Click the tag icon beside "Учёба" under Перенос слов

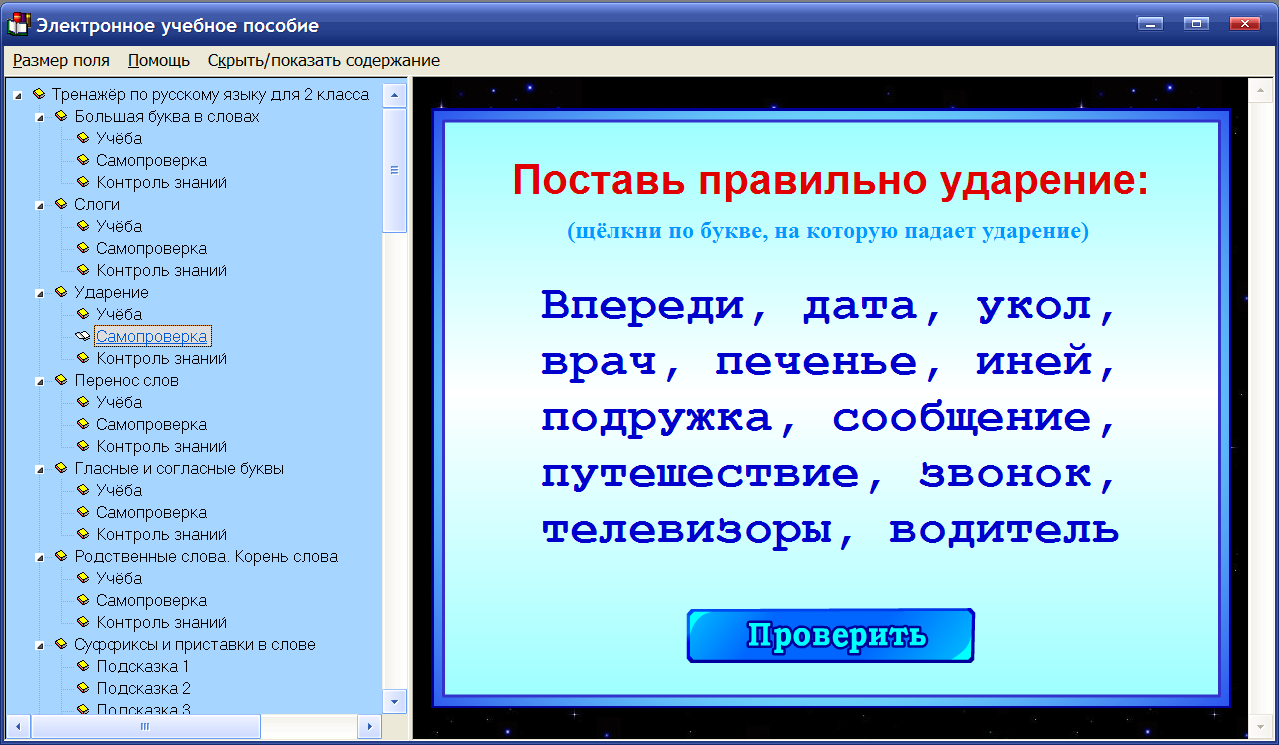pyautogui.click(x=83, y=402)
